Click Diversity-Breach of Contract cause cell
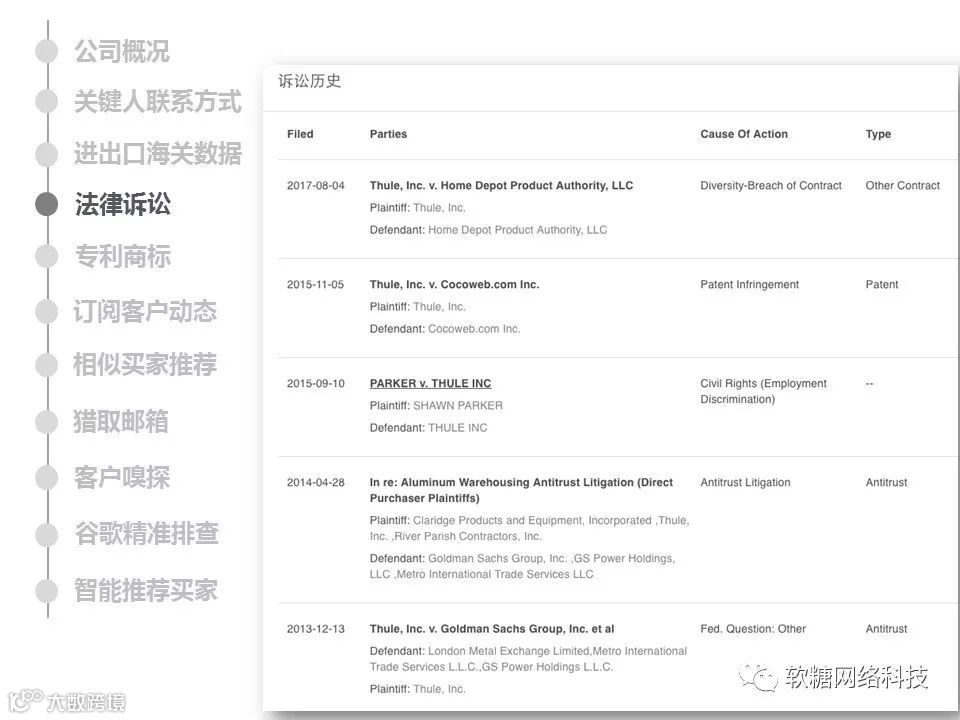 click(771, 186)
